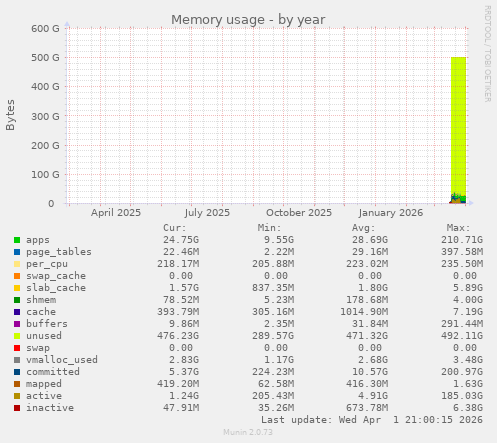Click the 'cache' legend label
Image resolution: width=497 pixels, height=443 pixels.
(41, 312)
